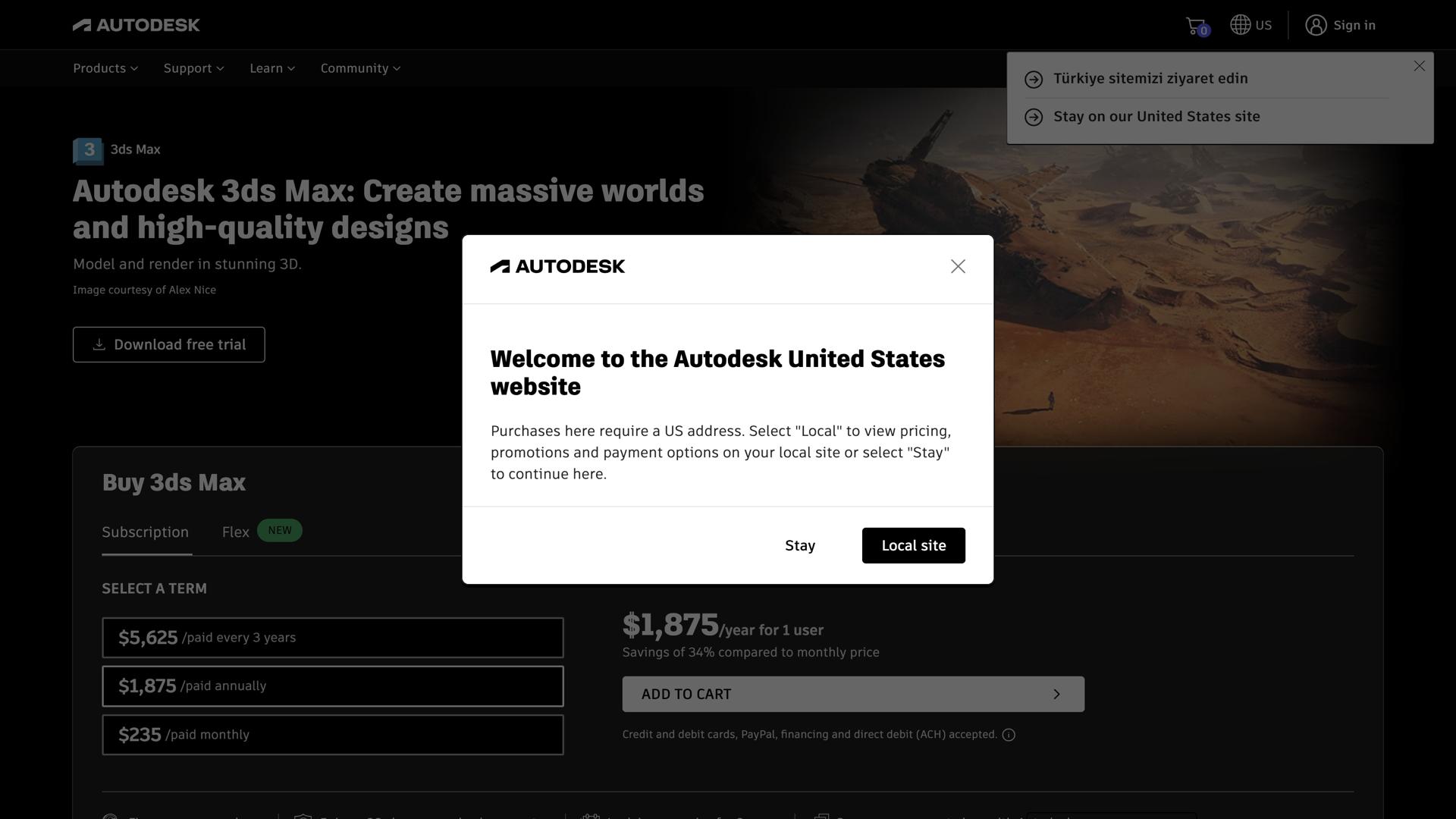Click the globe region selector icon
This screenshot has width=1456, height=819.
click(1241, 25)
